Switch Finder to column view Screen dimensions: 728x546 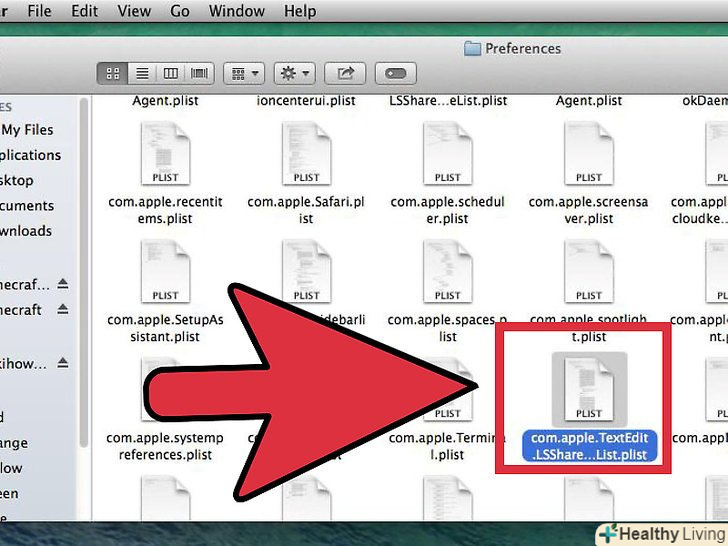click(x=170, y=73)
